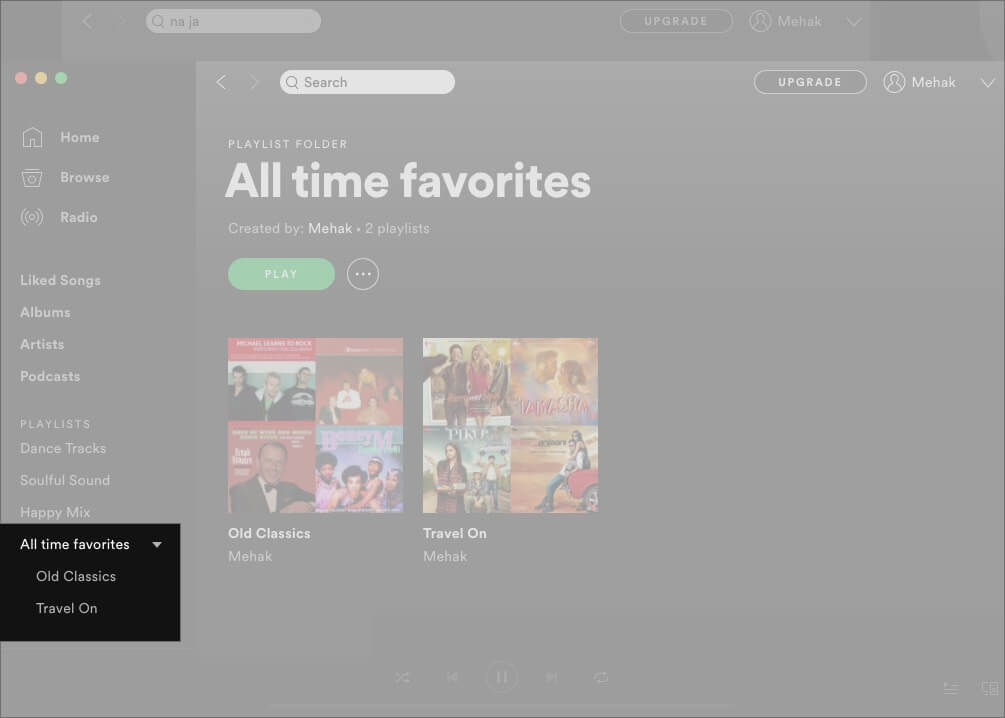Image resolution: width=1005 pixels, height=718 pixels.
Task: Open Liked Songs library
Action: 60,280
